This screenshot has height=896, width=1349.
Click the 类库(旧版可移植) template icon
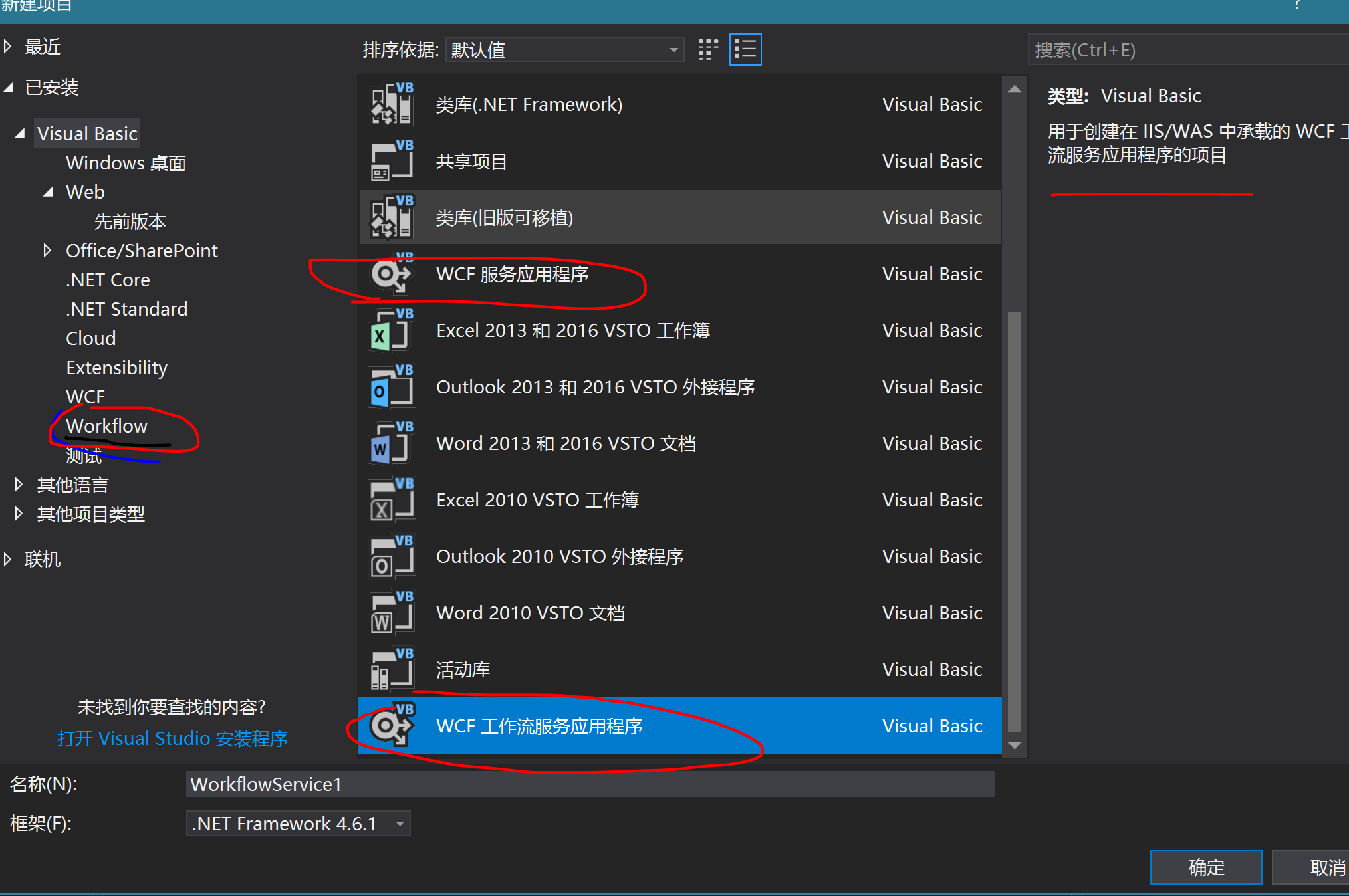[x=392, y=217]
